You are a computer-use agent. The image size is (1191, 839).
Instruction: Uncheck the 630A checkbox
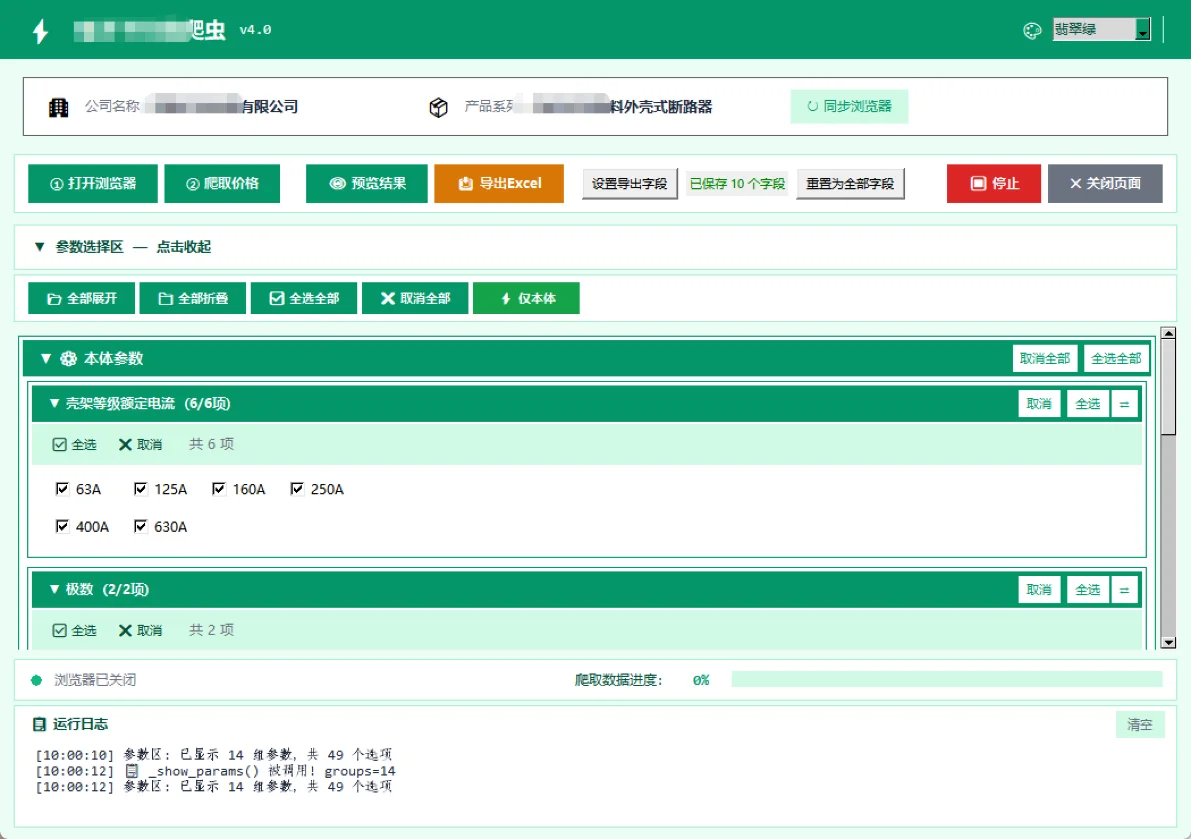click(141, 526)
